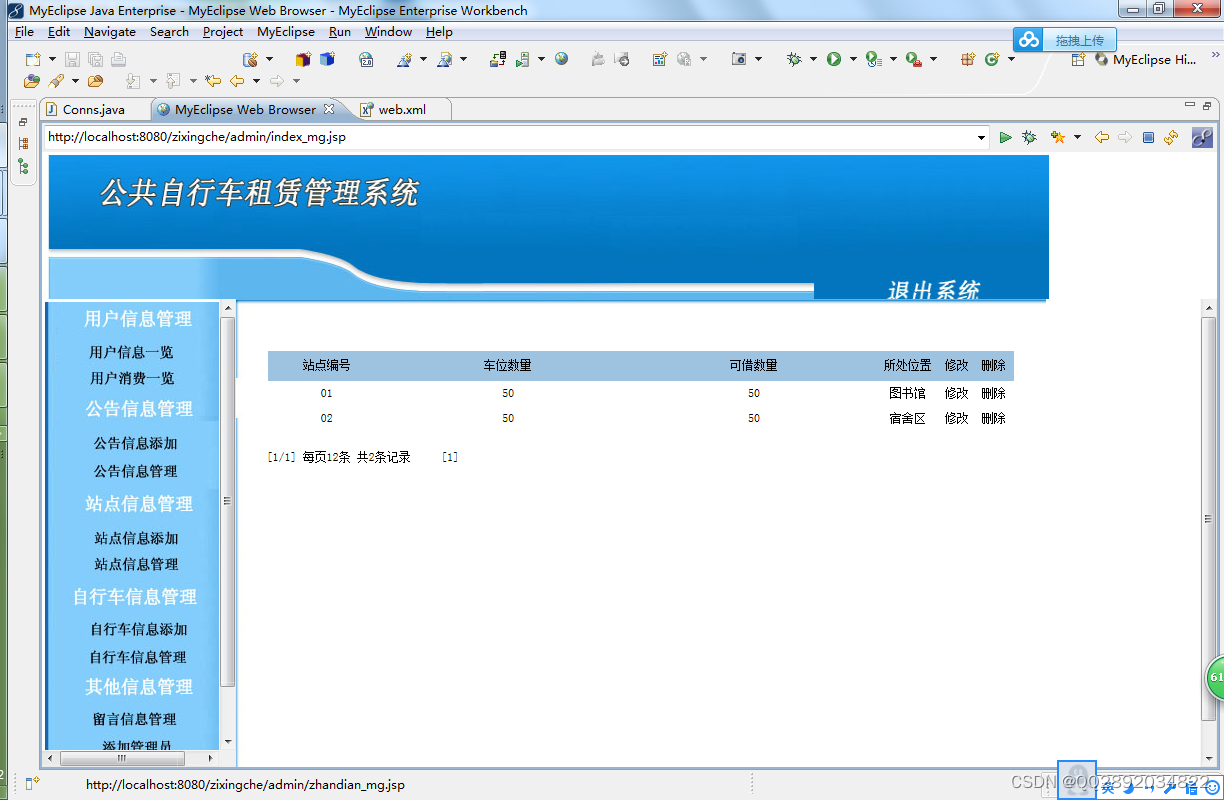Switch to the web.xml tab
The height and width of the screenshot is (800, 1224).
[399, 110]
